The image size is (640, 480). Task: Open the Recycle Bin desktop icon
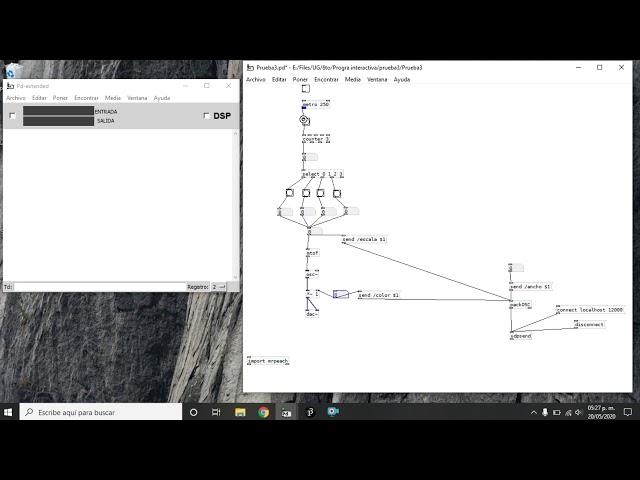[x=11, y=70]
